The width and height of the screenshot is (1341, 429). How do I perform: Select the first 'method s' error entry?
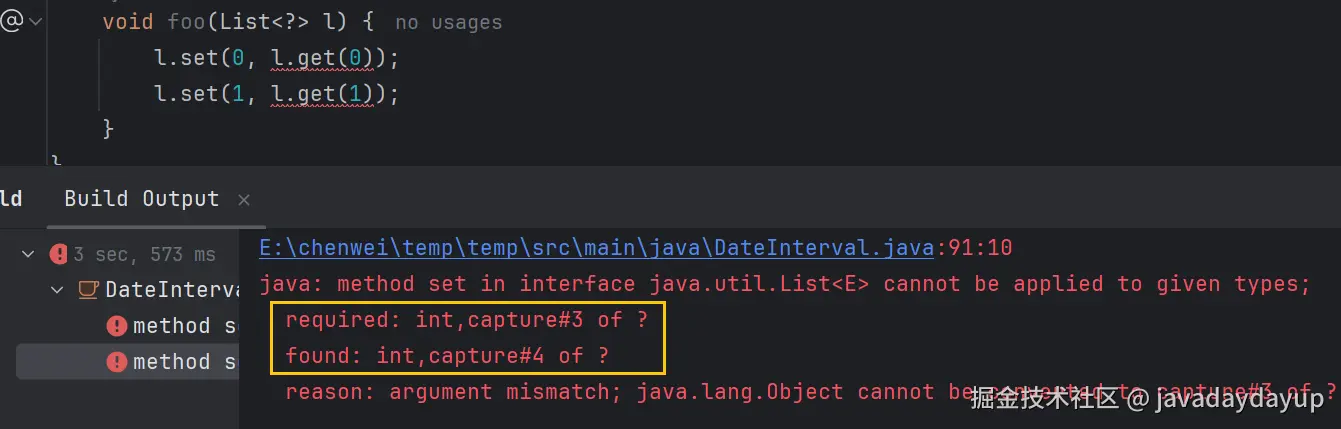(x=184, y=326)
